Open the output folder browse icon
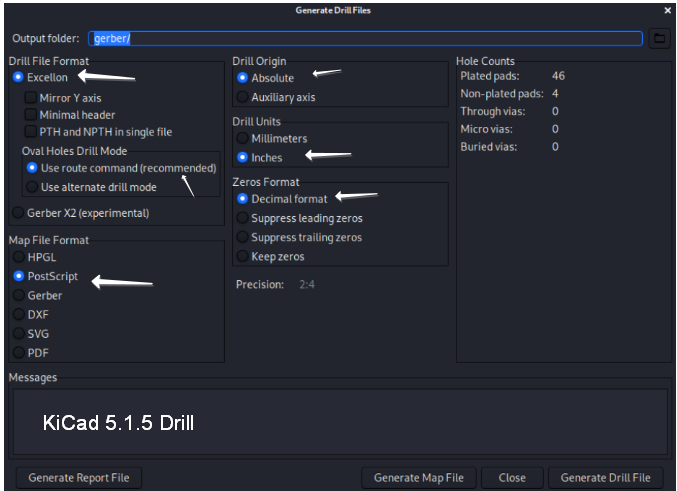 coord(659,38)
